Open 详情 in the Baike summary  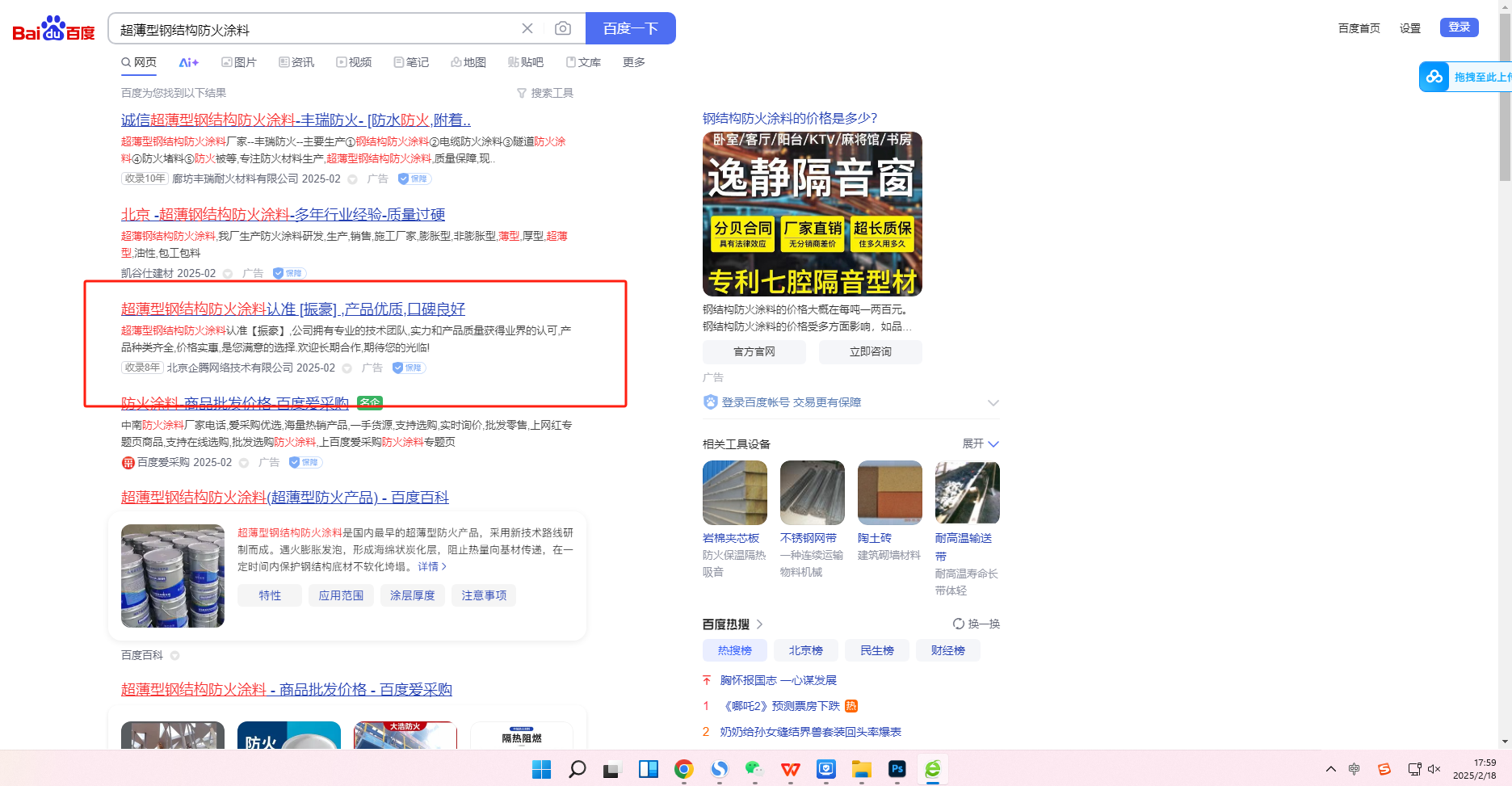(432, 566)
